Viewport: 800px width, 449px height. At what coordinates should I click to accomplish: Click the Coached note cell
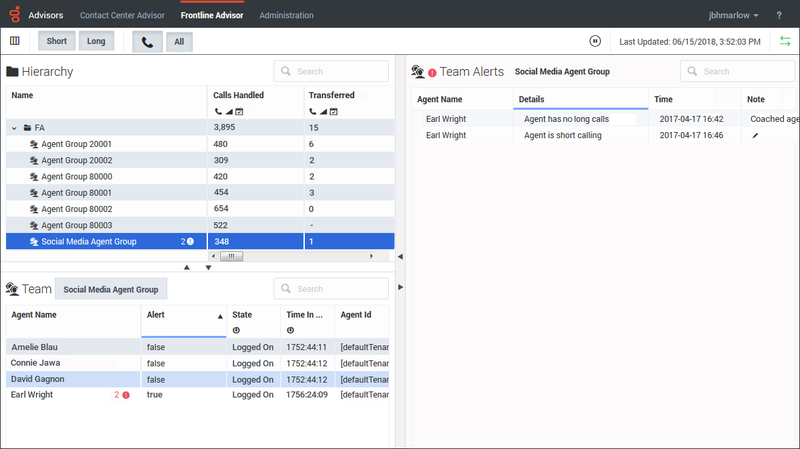[x=774, y=119]
